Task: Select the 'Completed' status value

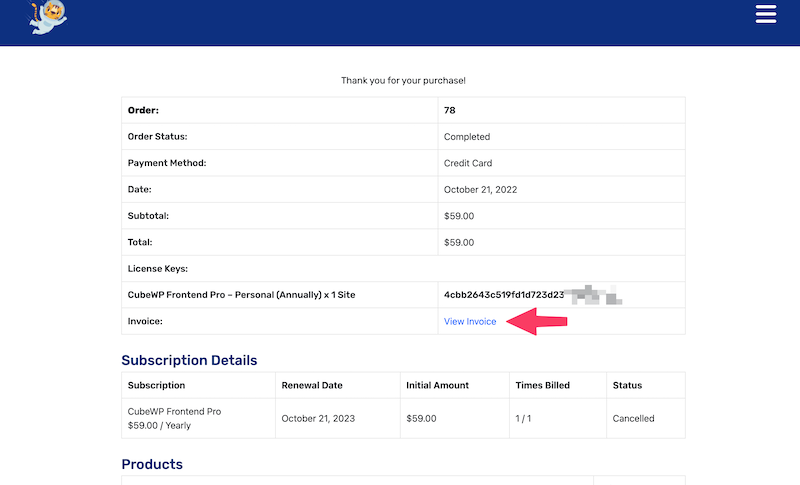Action: coord(467,137)
